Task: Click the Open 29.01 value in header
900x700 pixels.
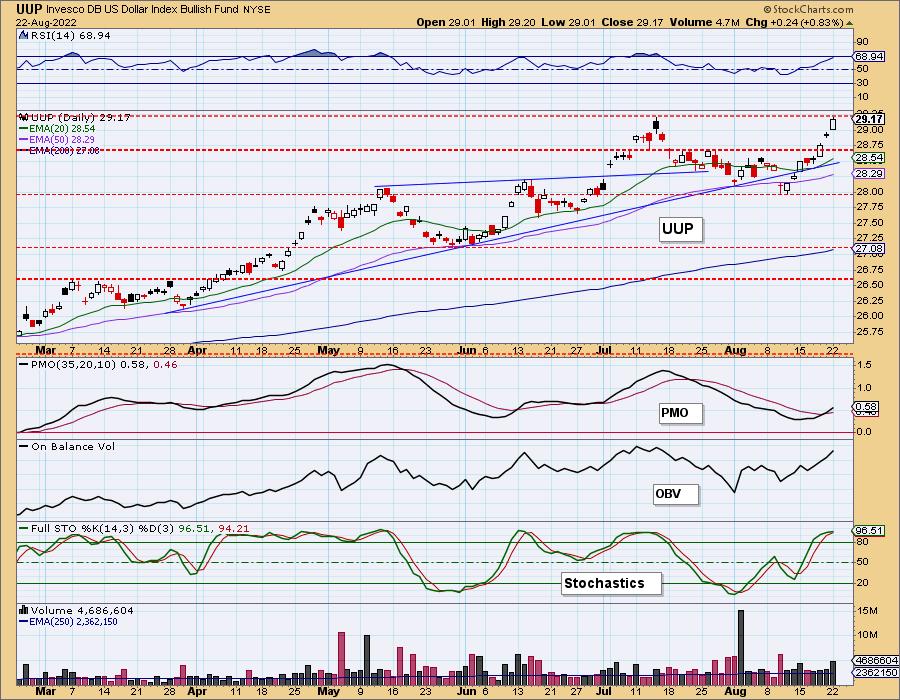Action: [x=447, y=22]
